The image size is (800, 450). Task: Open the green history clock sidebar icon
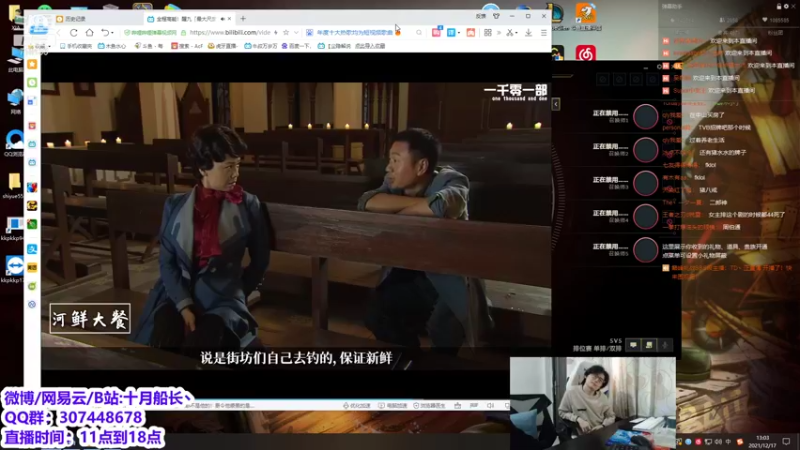tap(32, 83)
